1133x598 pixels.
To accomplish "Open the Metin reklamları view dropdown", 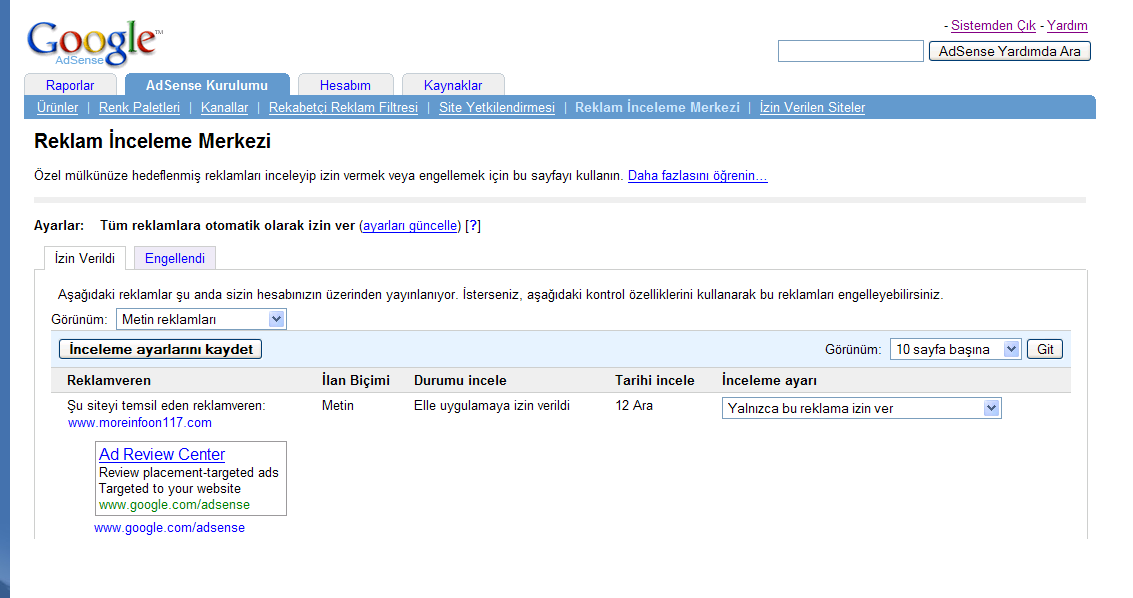I will pos(202,319).
